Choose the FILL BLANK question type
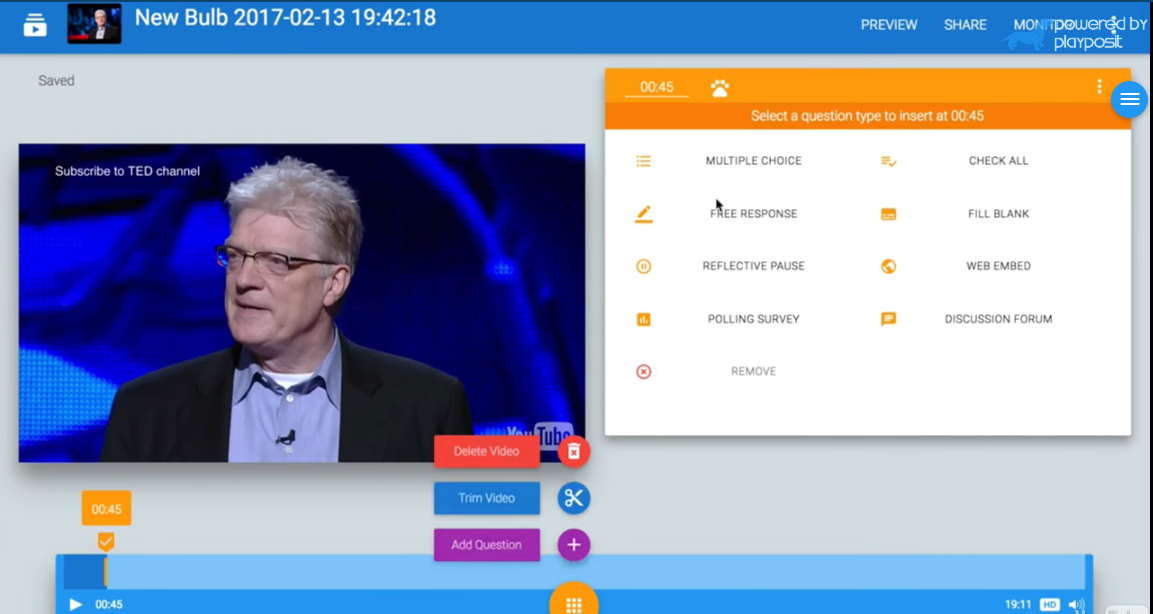Screen dimensions: 1153x614 click(998, 214)
